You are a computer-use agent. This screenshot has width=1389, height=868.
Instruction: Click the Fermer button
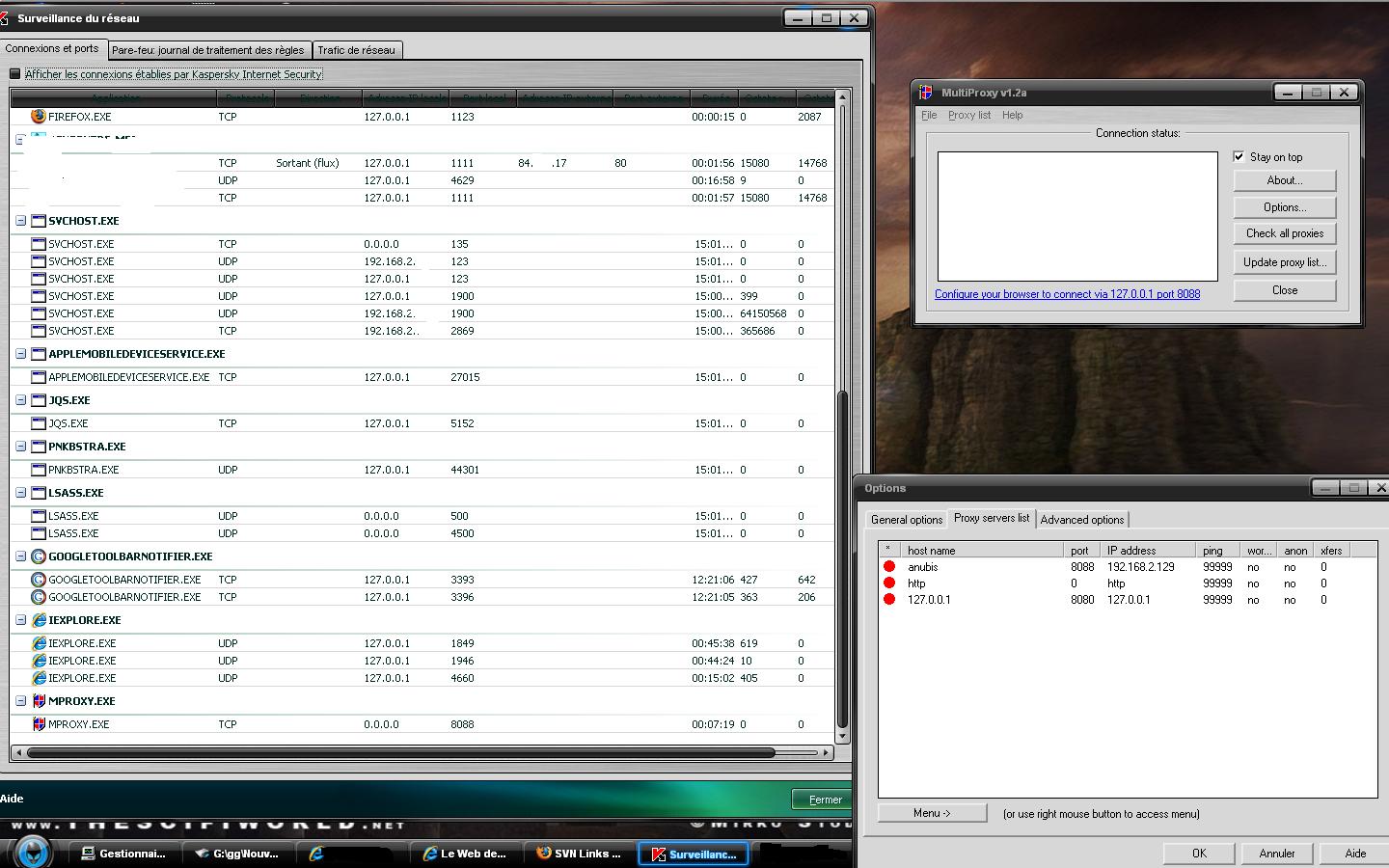tap(824, 800)
